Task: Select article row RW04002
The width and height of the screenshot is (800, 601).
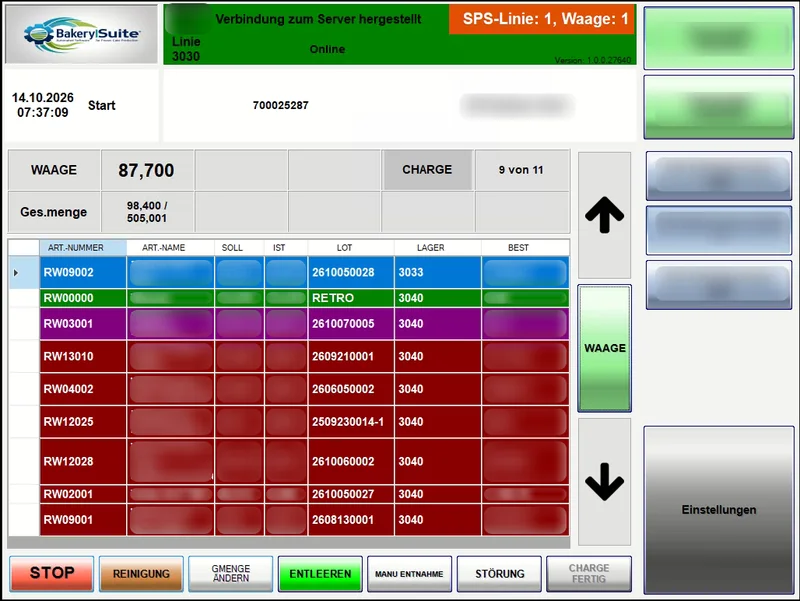Action: click(x=304, y=389)
